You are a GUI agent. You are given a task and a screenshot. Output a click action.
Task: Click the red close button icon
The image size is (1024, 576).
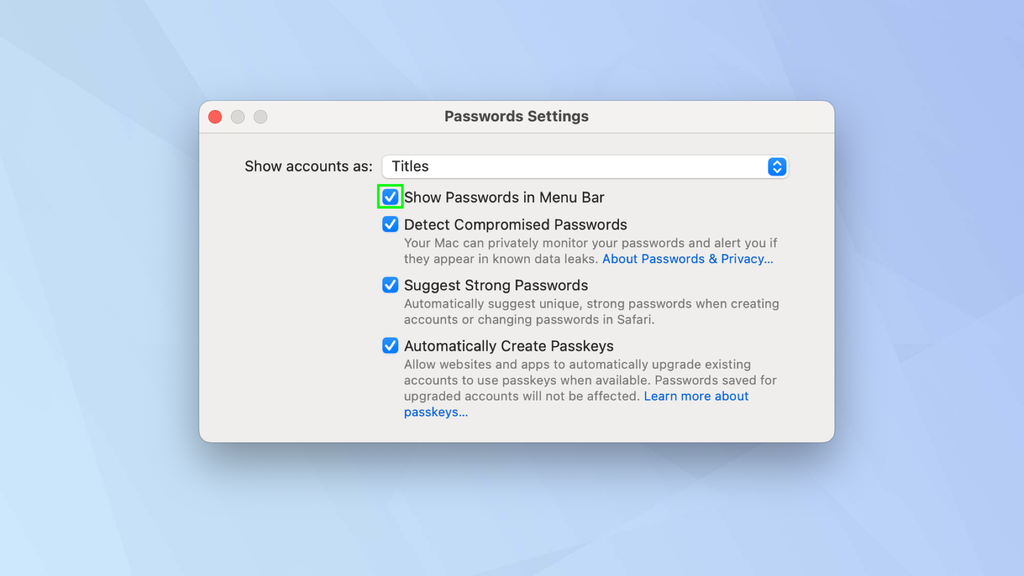[215, 116]
